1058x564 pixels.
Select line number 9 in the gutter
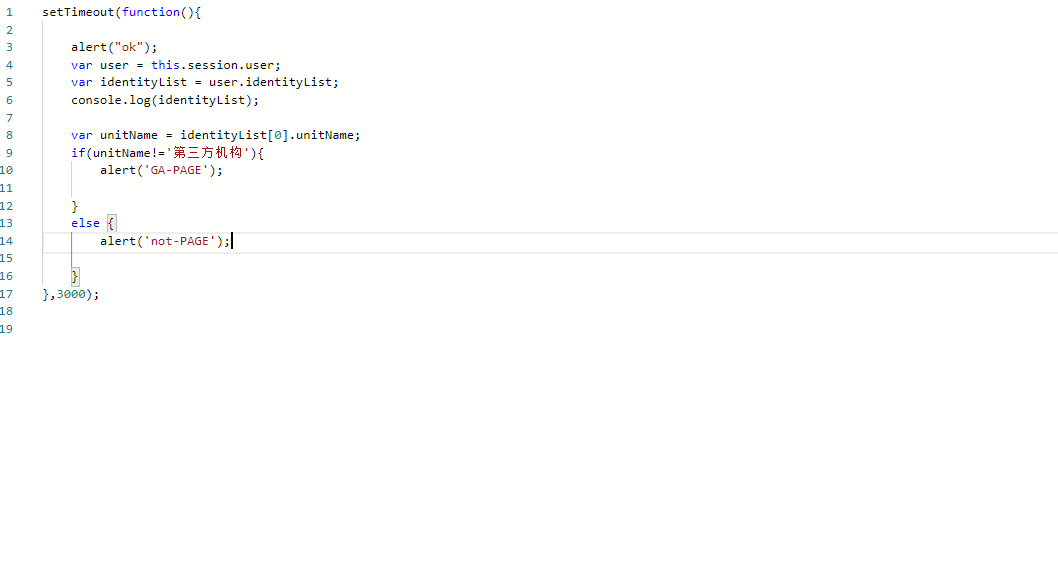click(8, 153)
